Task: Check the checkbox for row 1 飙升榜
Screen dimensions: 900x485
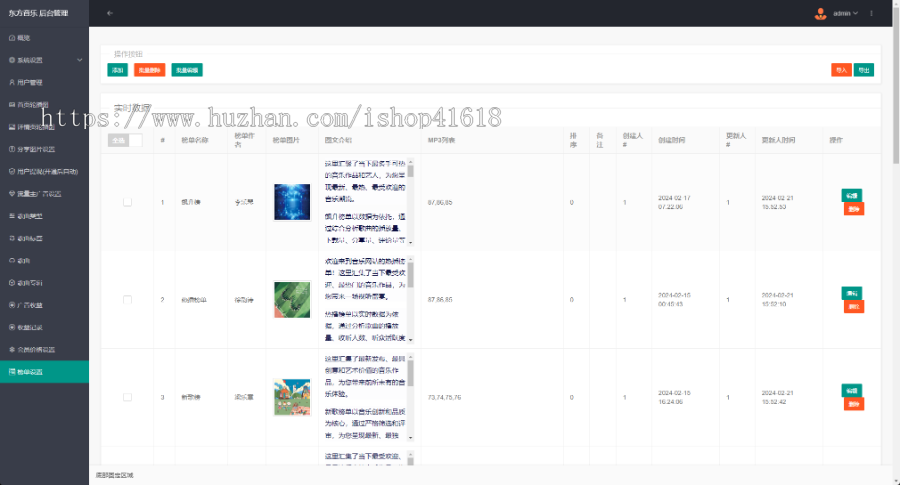Action: point(127,202)
